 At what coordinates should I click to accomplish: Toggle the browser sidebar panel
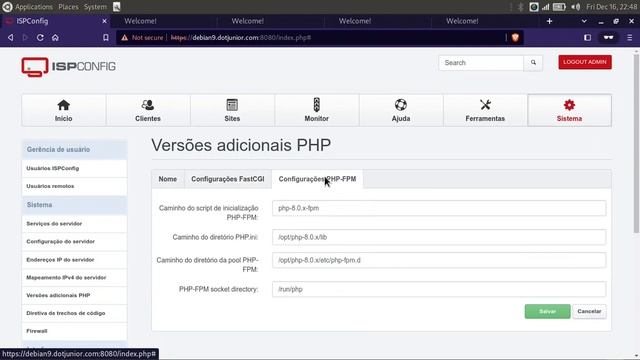587,38
